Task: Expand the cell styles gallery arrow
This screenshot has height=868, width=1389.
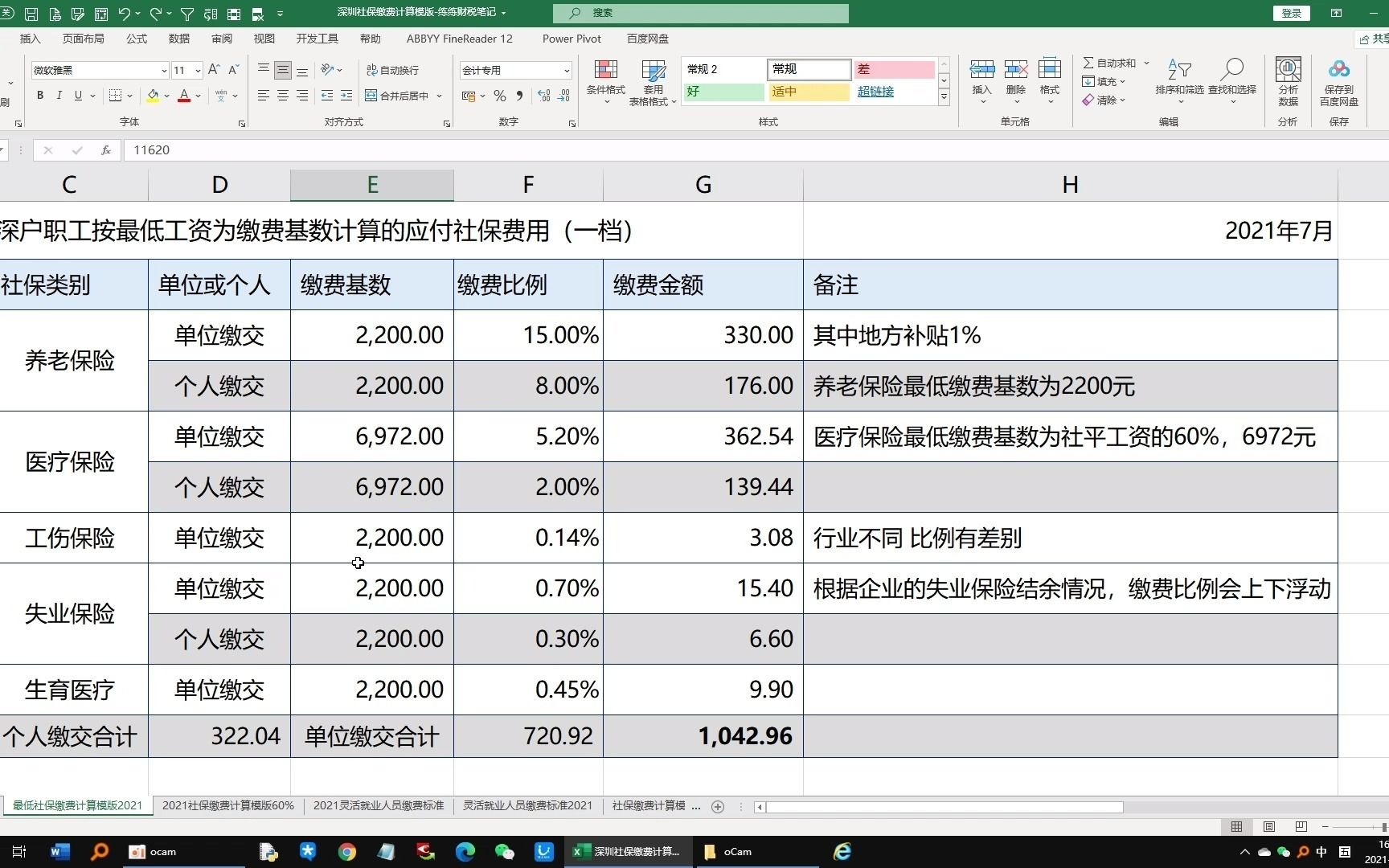Action: click(x=944, y=98)
